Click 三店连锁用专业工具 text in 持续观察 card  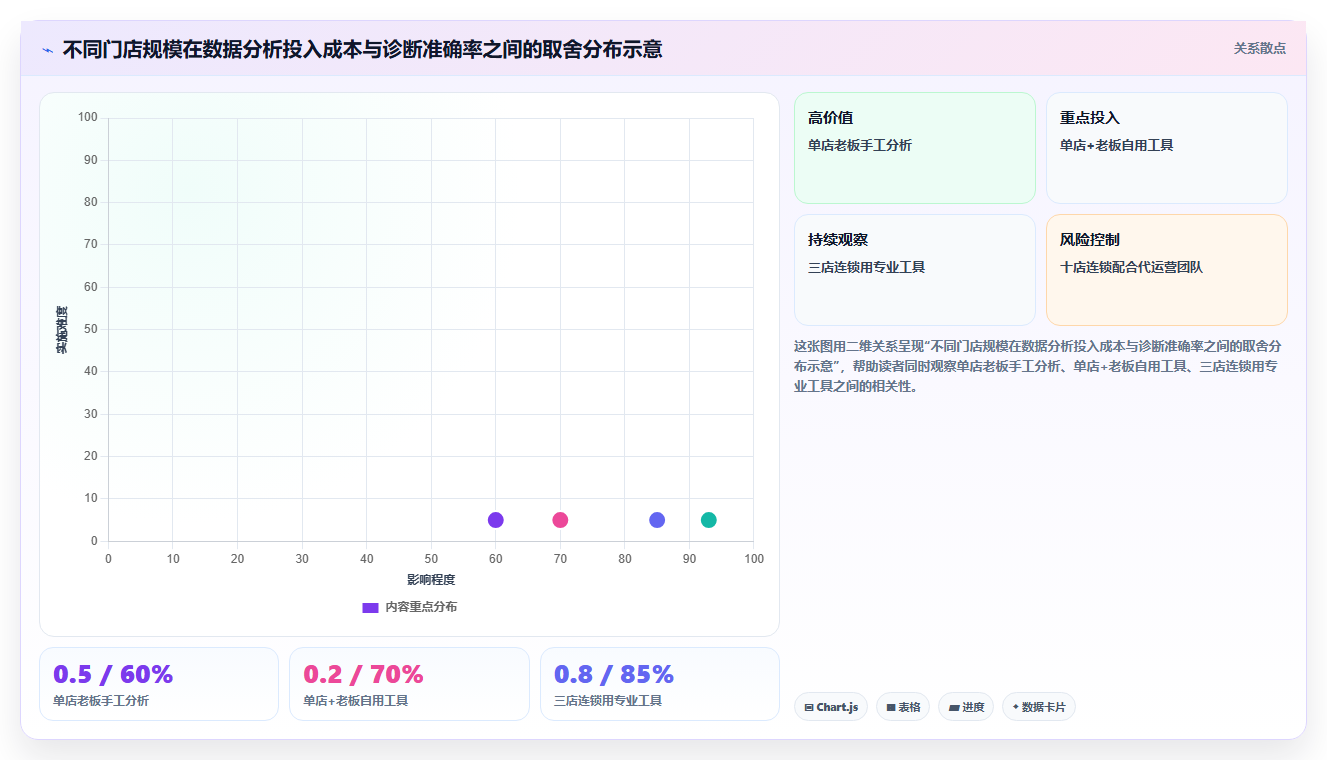point(866,268)
